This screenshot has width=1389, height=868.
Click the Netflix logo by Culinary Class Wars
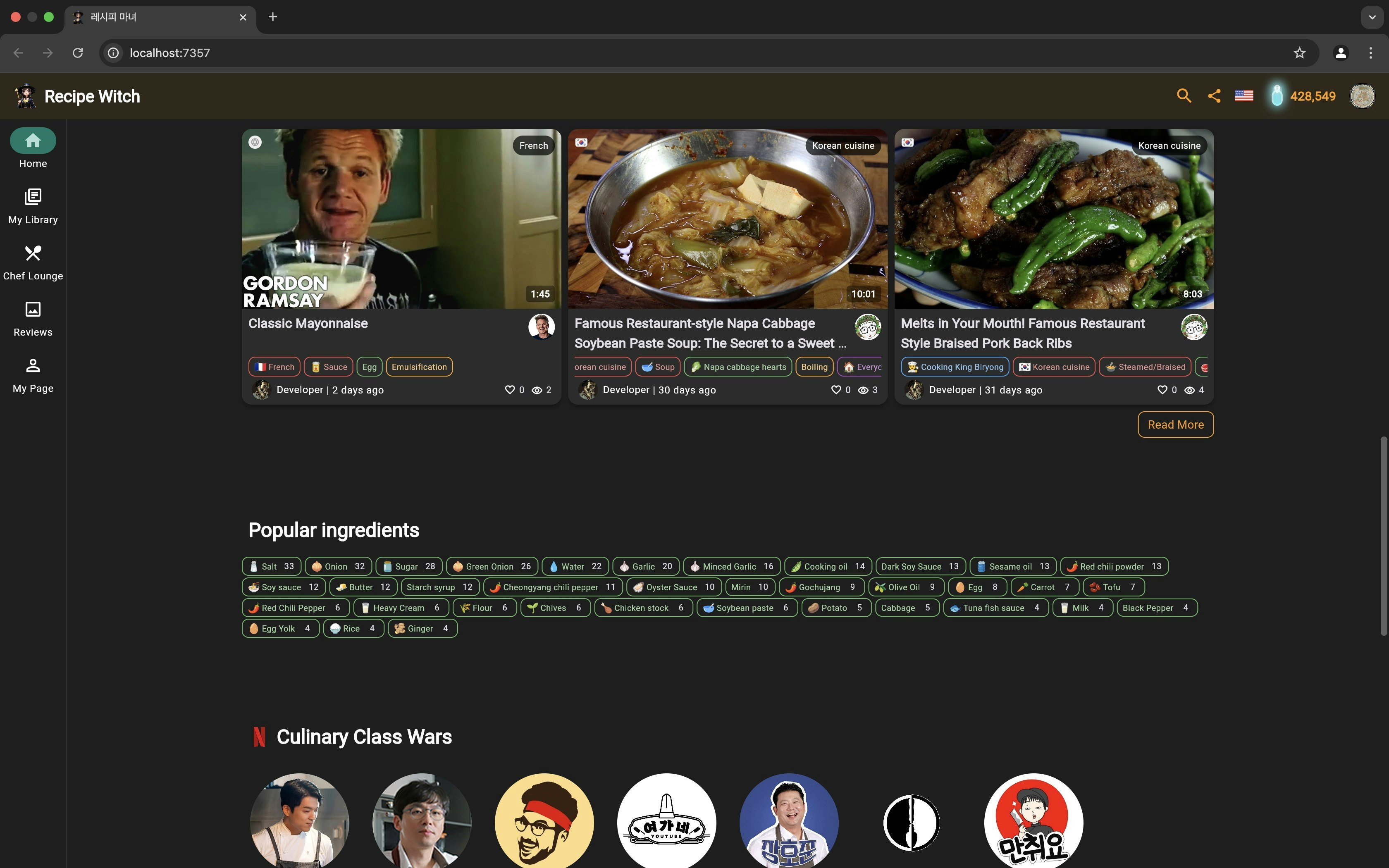click(x=259, y=737)
